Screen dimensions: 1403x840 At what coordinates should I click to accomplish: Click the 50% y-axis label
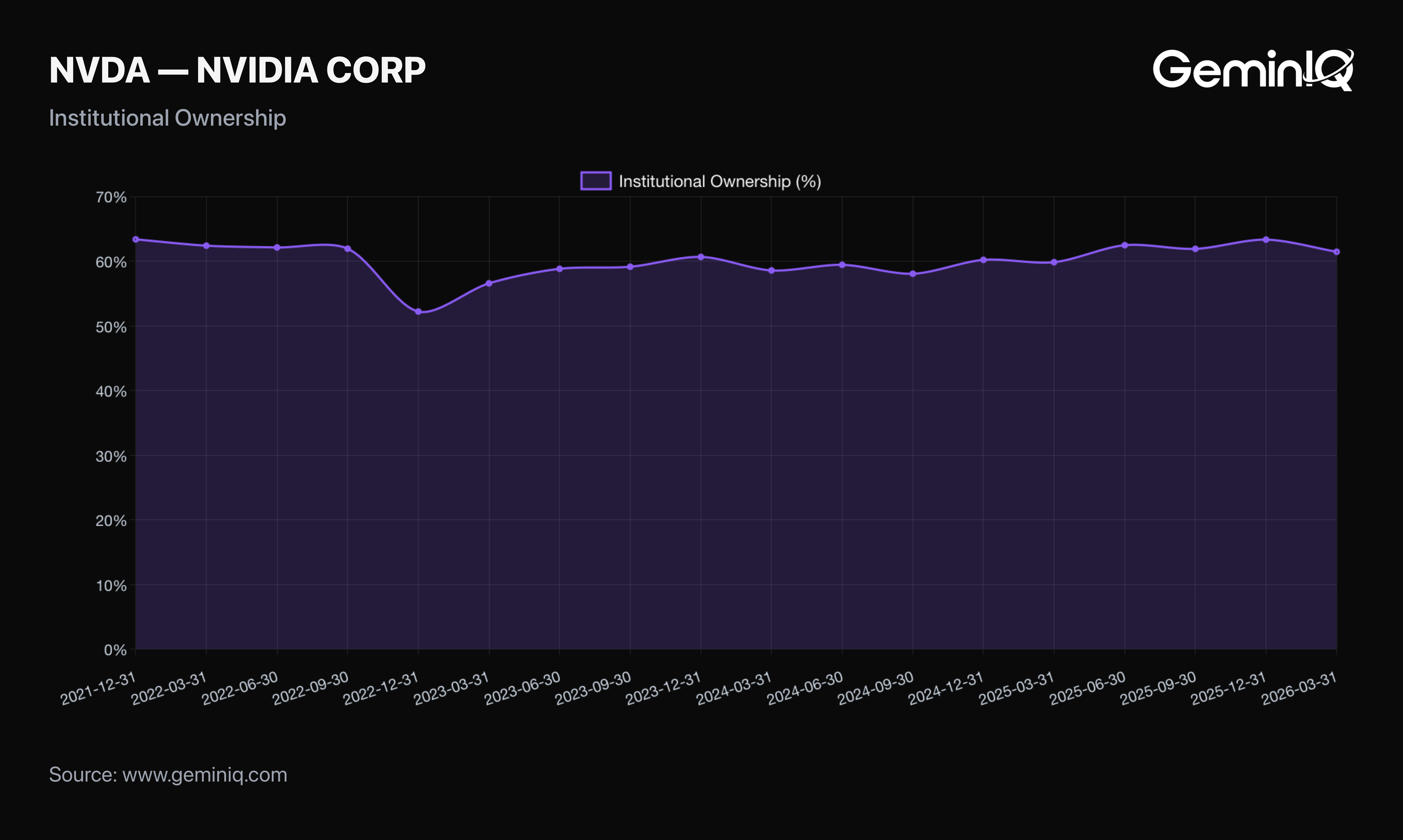(111, 327)
